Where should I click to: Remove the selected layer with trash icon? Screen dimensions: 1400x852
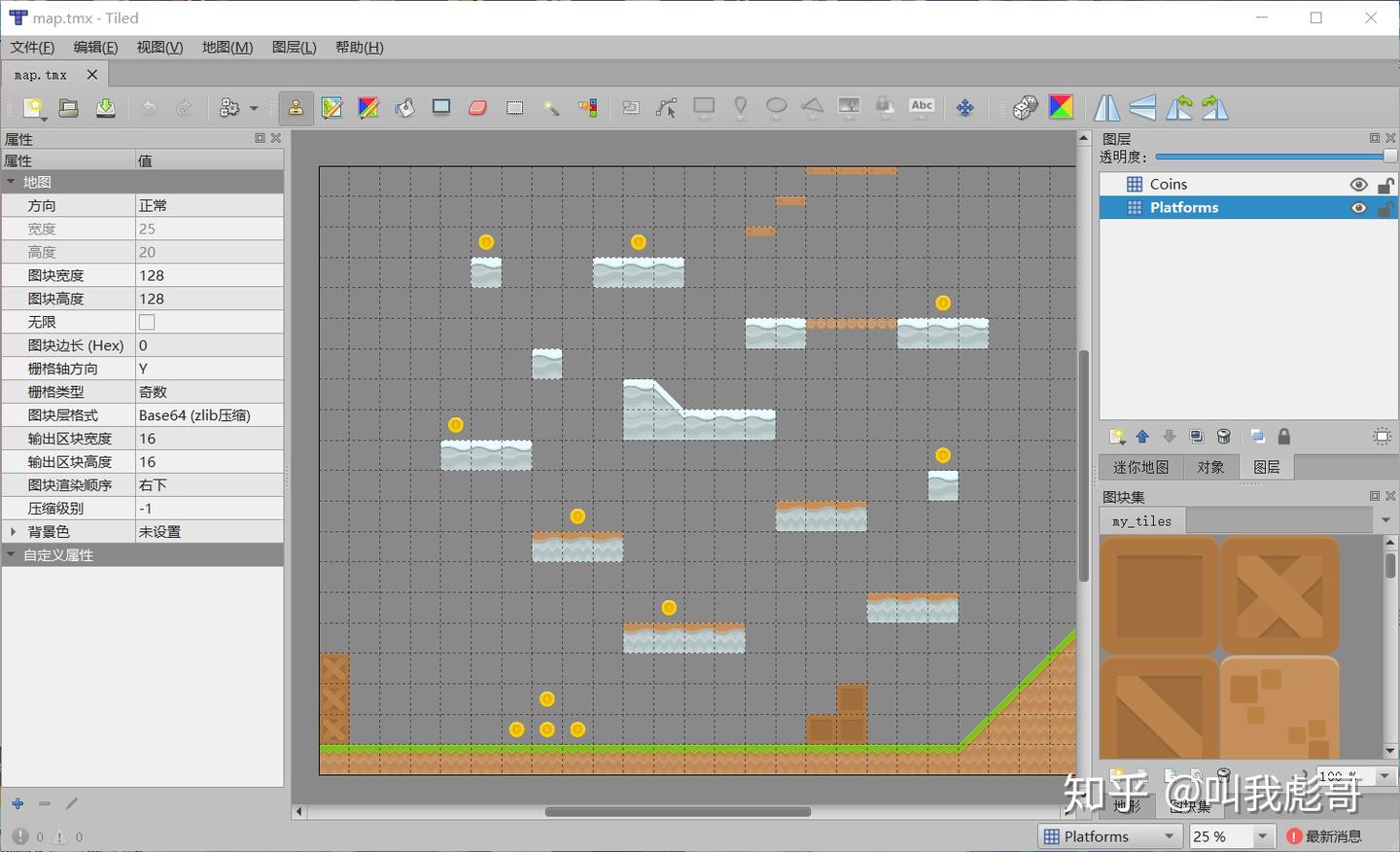click(x=1224, y=438)
